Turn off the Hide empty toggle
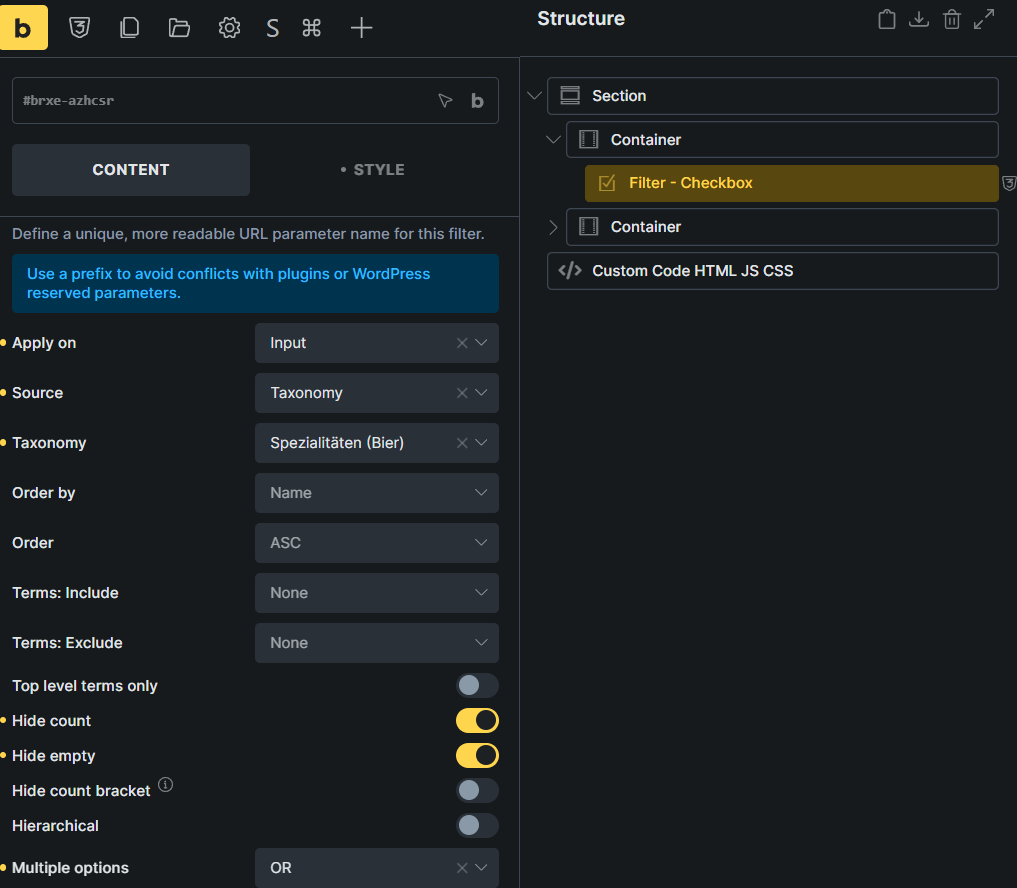 477,755
